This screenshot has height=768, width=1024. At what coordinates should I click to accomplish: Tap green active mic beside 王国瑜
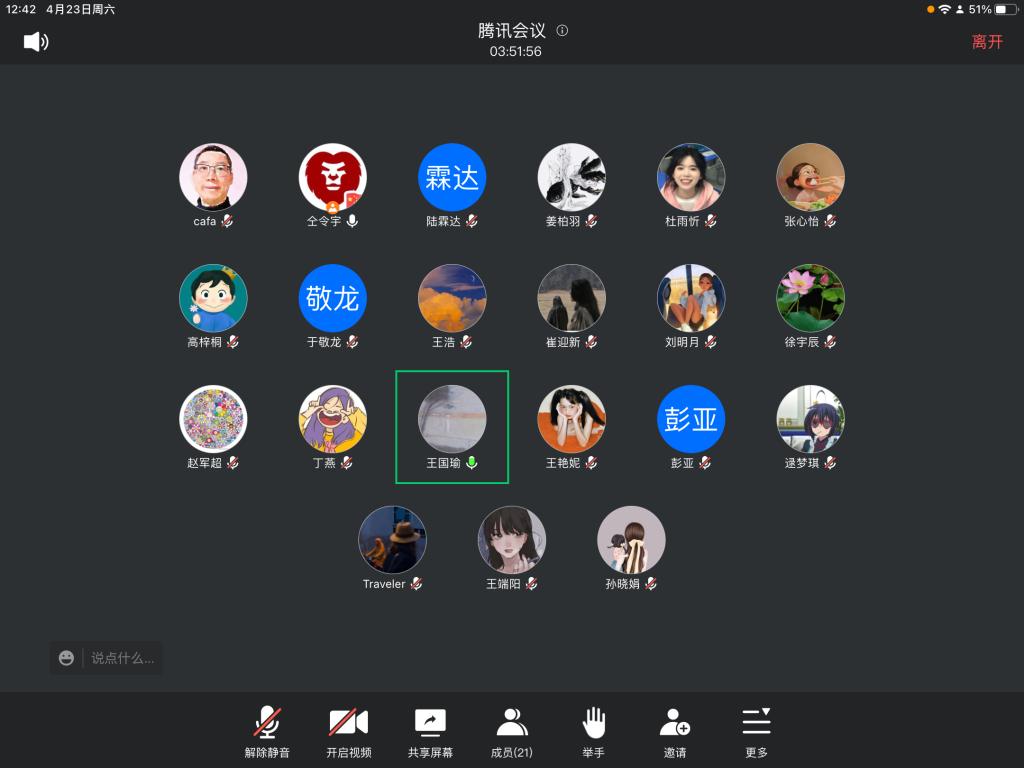point(472,462)
